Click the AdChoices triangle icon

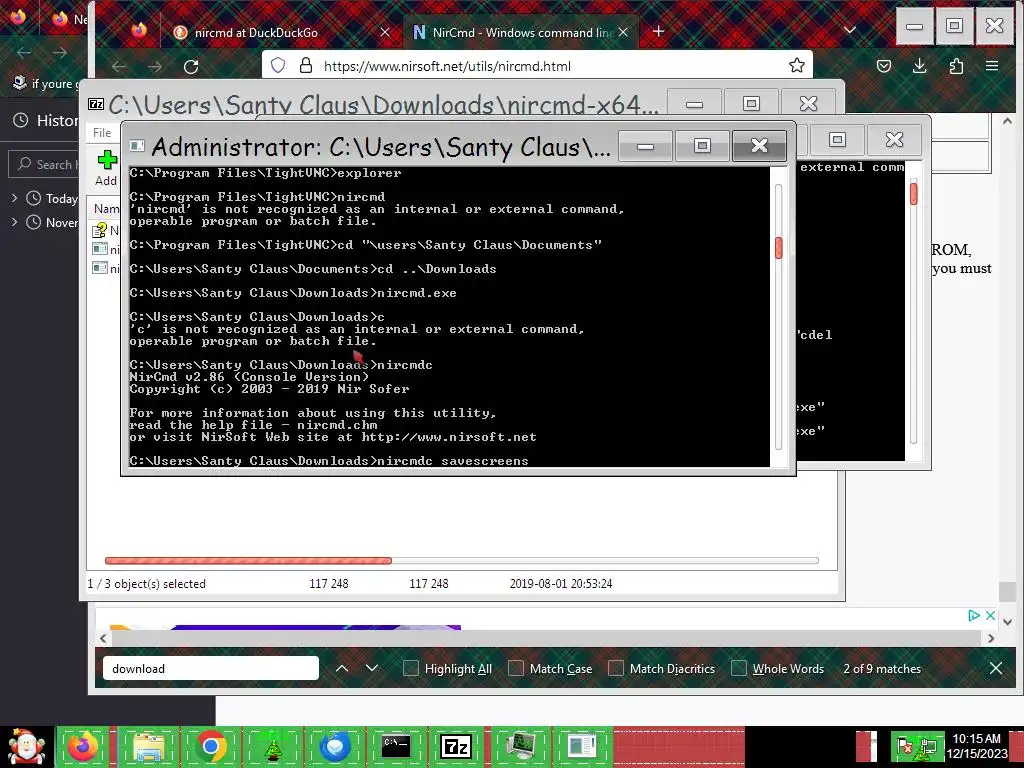tap(974, 615)
